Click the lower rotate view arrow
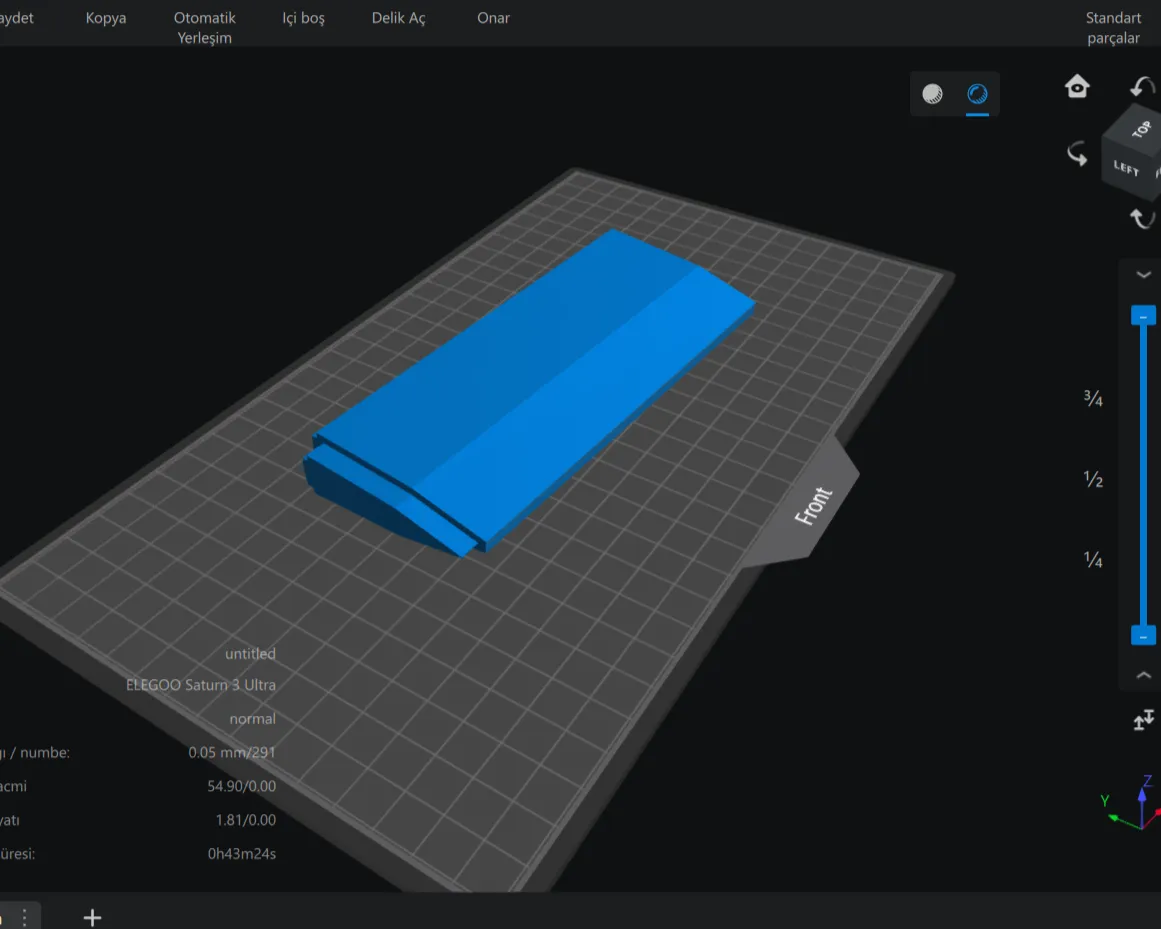The width and height of the screenshot is (1161, 929). tap(1142, 218)
